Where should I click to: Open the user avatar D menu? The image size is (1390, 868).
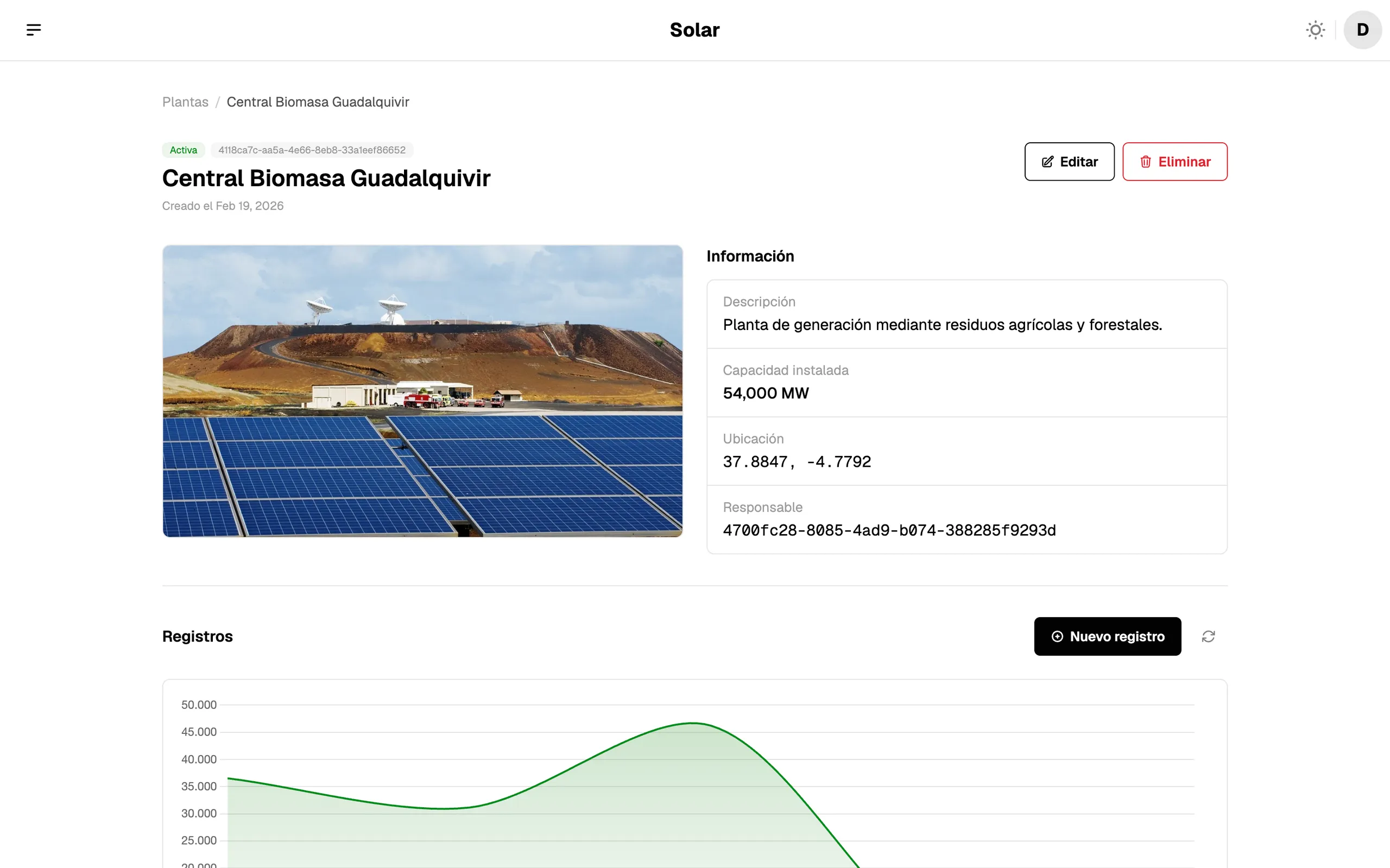[x=1362, y=30]
